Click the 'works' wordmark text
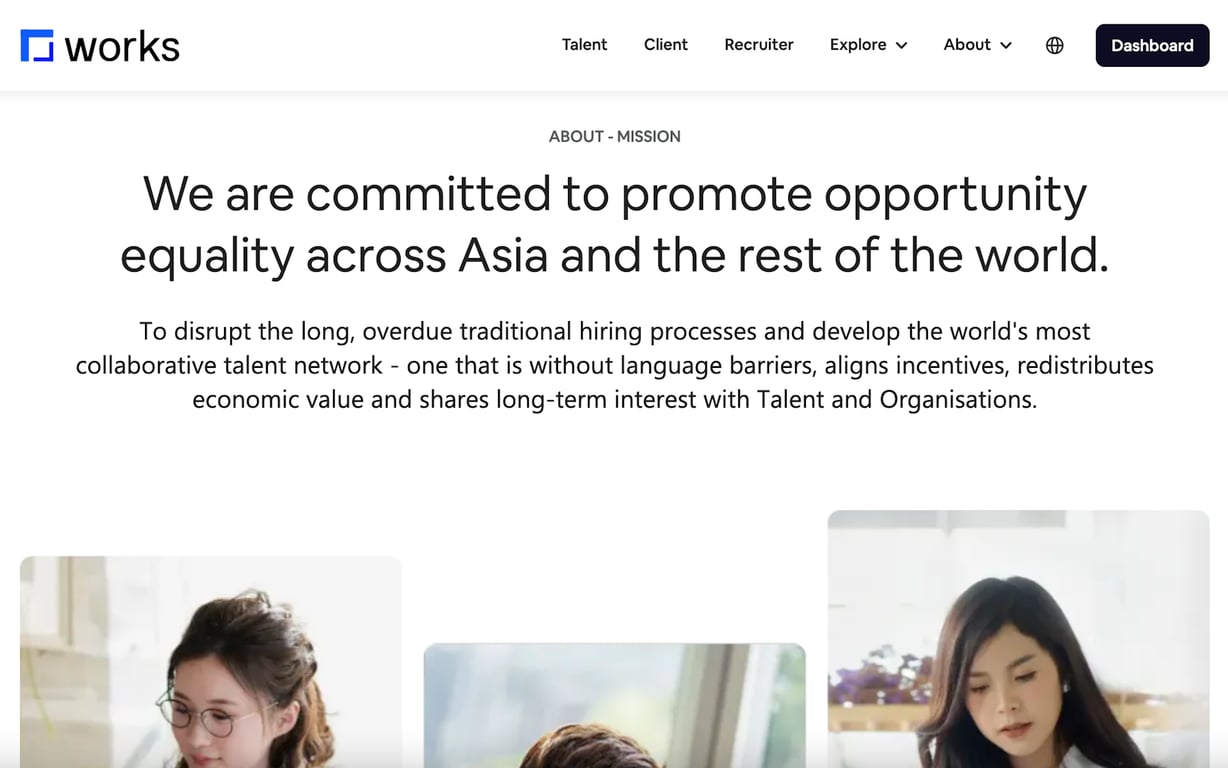Viewport: 1228px width, 768px height. (122, 46)
